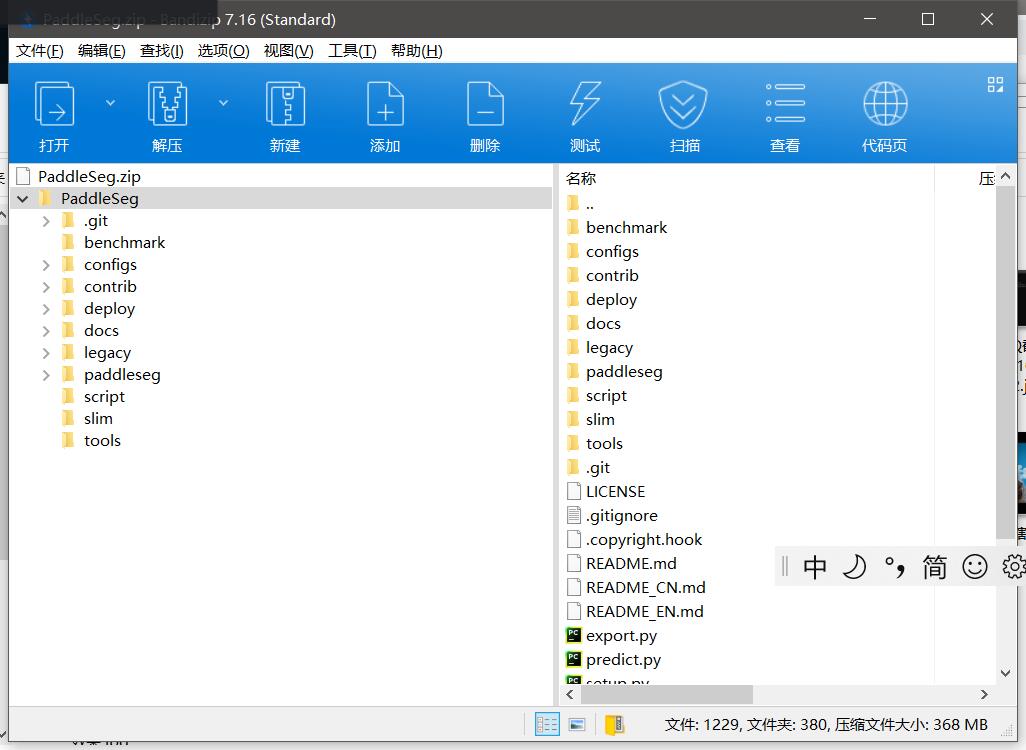Select README_EN.md in file list
The width and height of the screenshot is (1026, 750).
645,611
